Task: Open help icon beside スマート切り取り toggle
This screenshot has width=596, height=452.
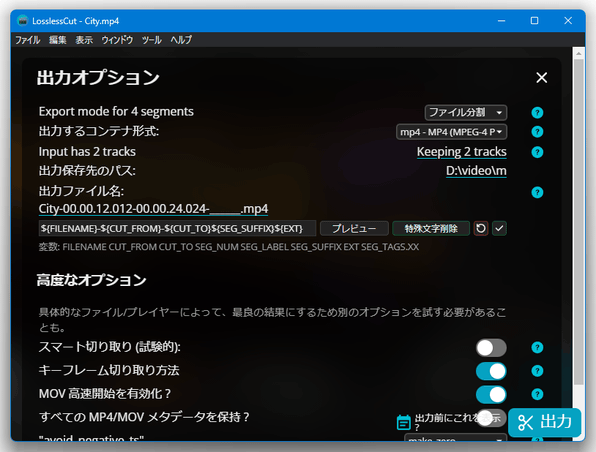Action: click(537, 347)
